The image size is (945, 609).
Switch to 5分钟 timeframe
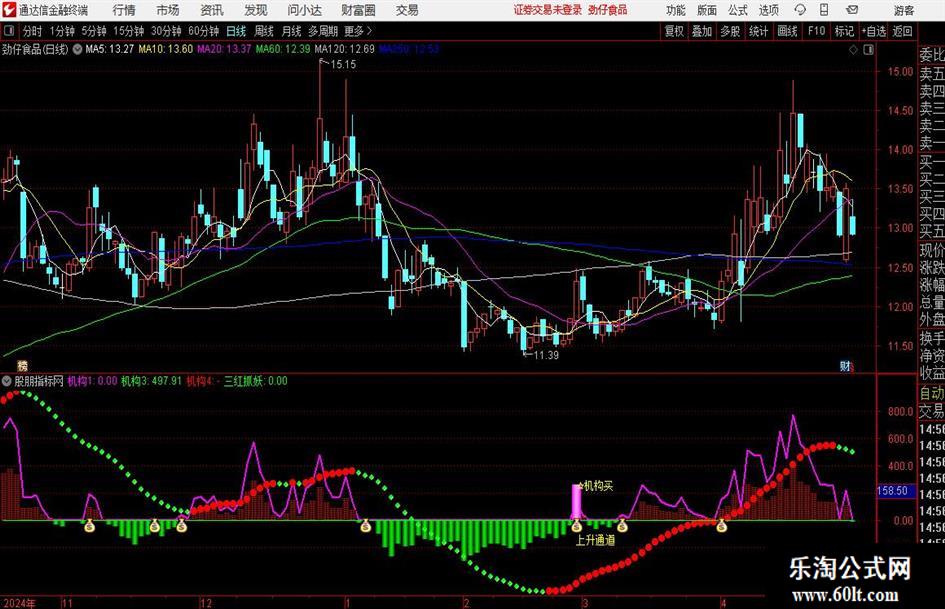point(93,31)
